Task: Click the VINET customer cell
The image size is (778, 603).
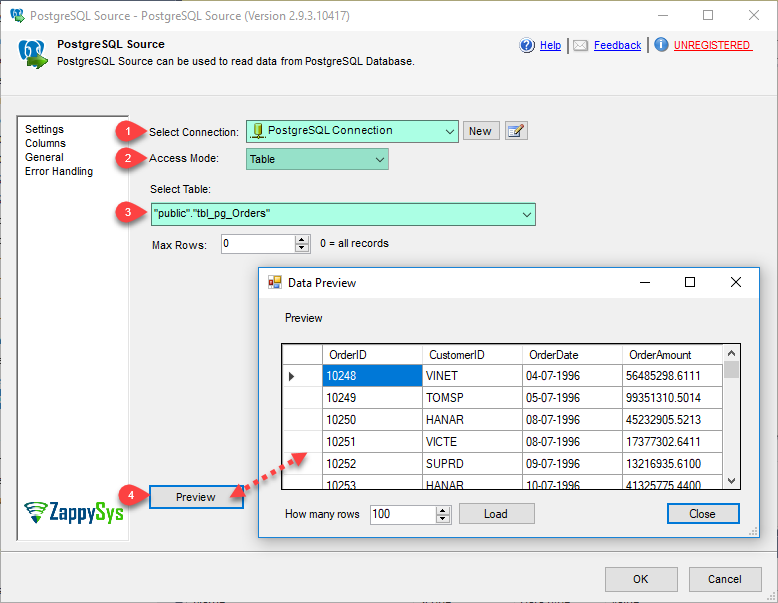Action: point(472,376)
